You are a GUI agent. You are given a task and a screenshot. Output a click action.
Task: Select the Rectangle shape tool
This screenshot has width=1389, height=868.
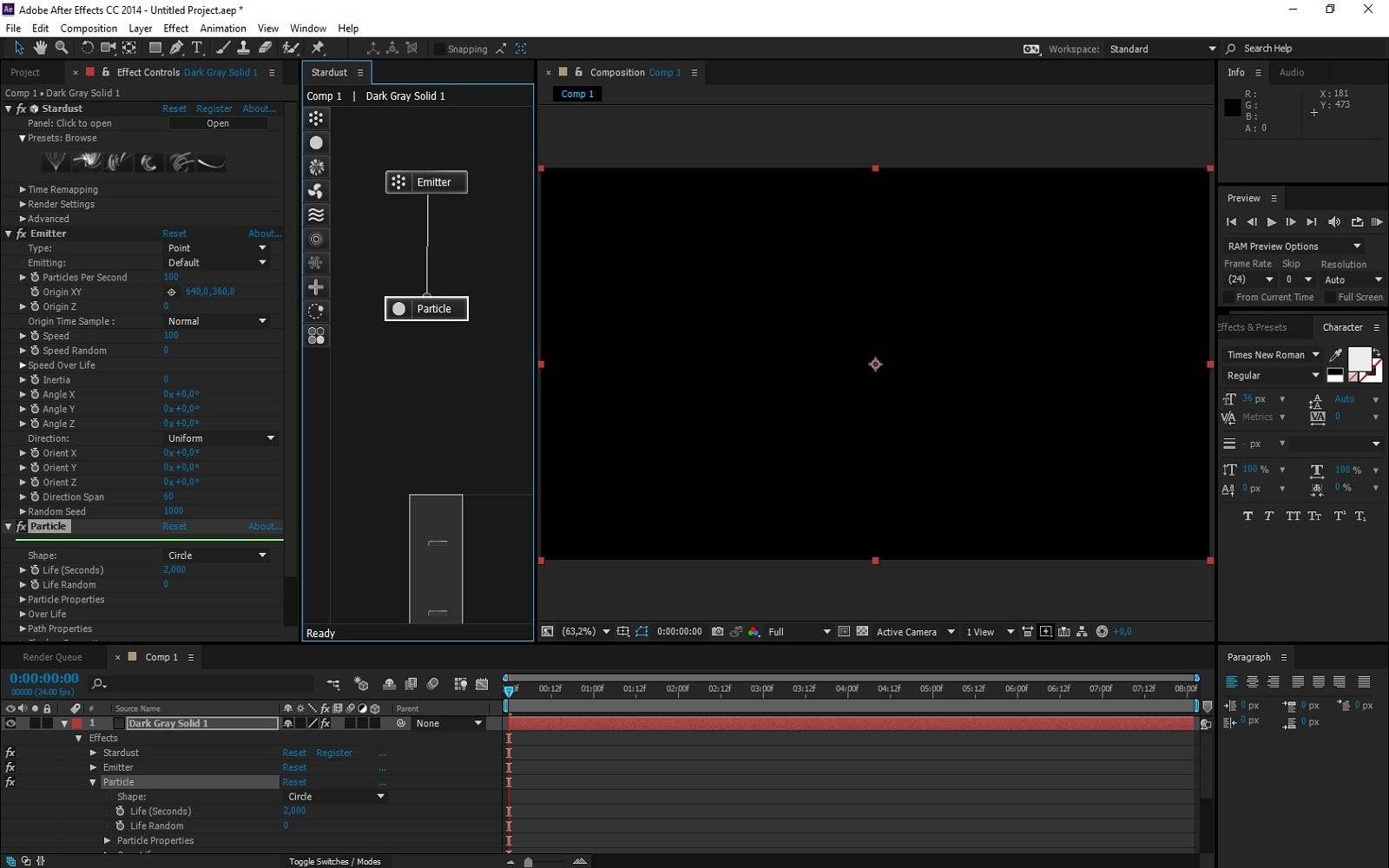click(155, 48)
